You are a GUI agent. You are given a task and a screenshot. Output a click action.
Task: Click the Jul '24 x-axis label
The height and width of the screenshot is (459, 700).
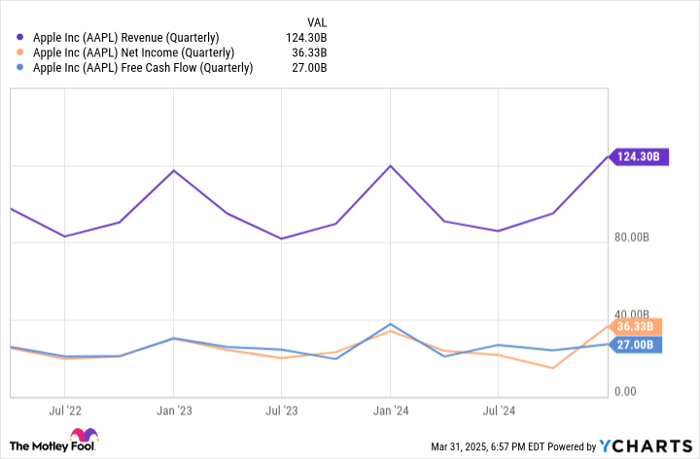[x=498, y=410]
